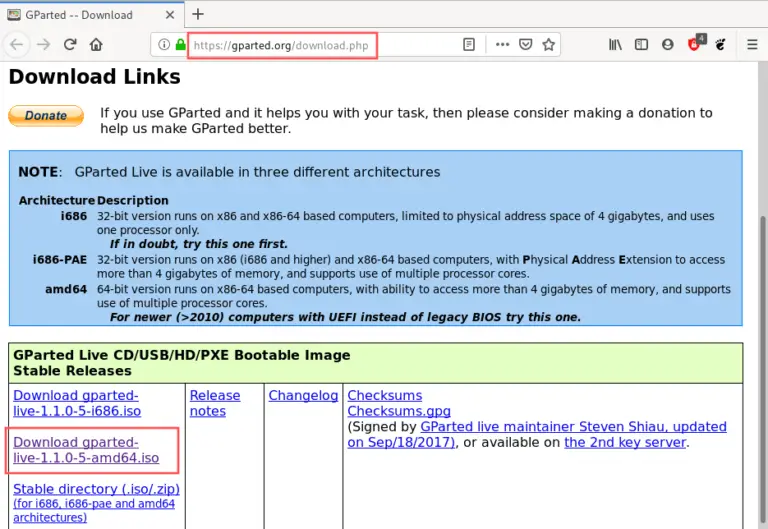Image resolution: width=768 pixels, height=529 pixels.
Task: Click the GNOME foot extension icon
Action: pyautogui.click(x=720, y=45)
